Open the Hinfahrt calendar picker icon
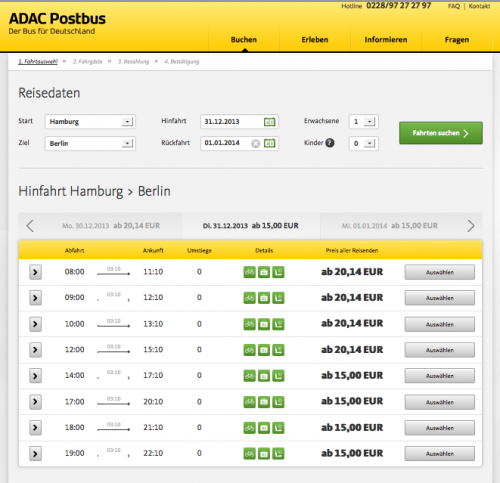Screen dimensions: 500x483 click(x=269, y=122)
